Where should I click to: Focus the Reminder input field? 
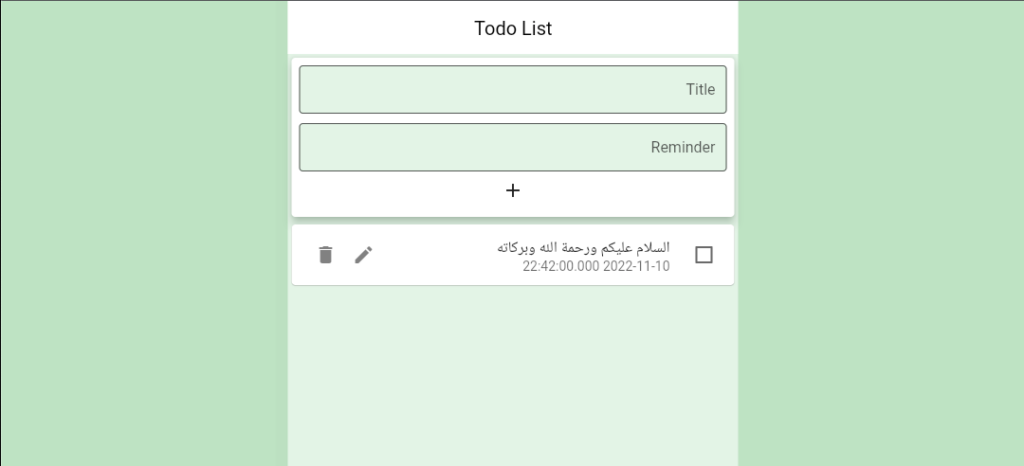[513, 148]
